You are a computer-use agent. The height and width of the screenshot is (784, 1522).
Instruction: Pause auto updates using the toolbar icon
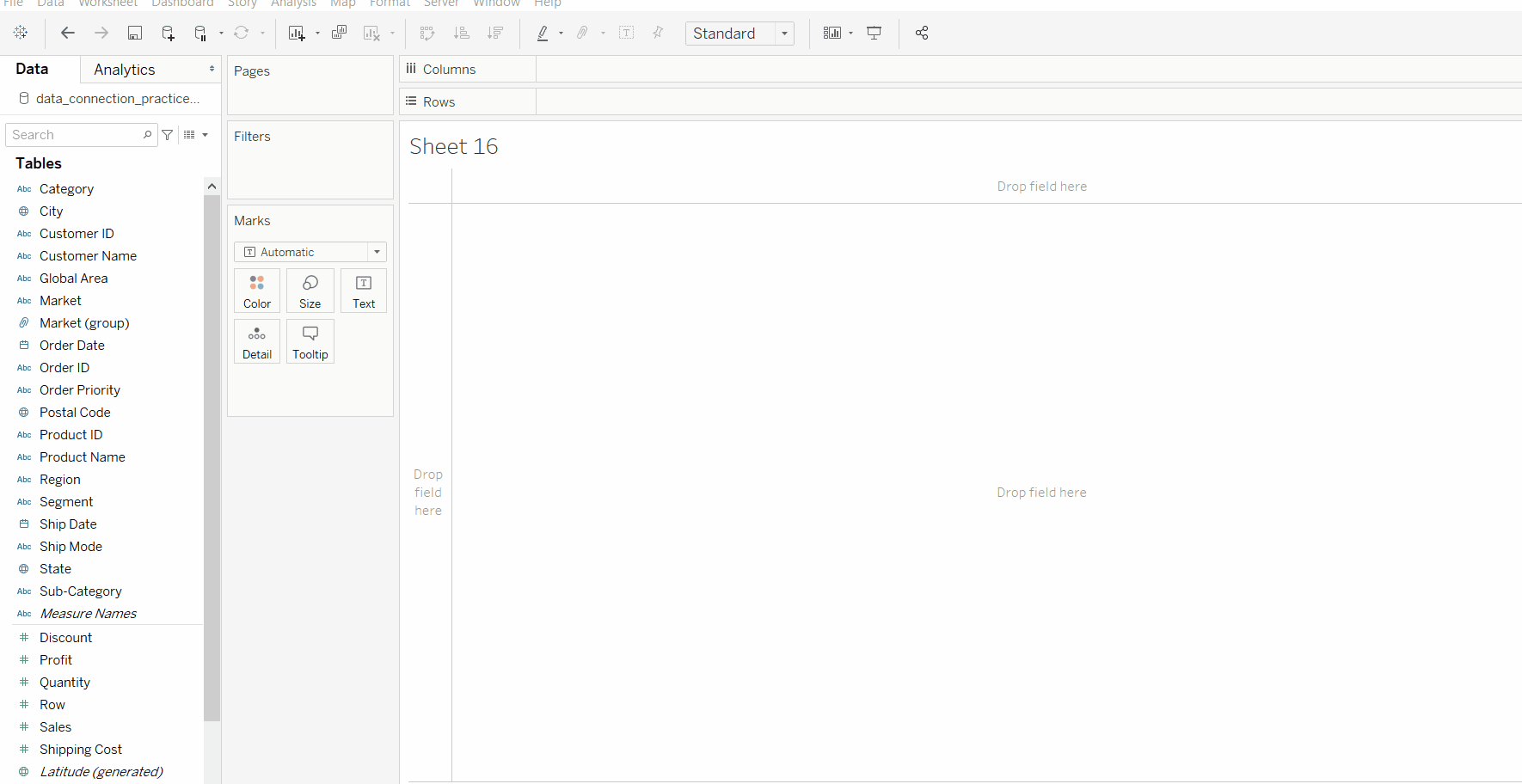pyautogui.click(x=200, y=33)
